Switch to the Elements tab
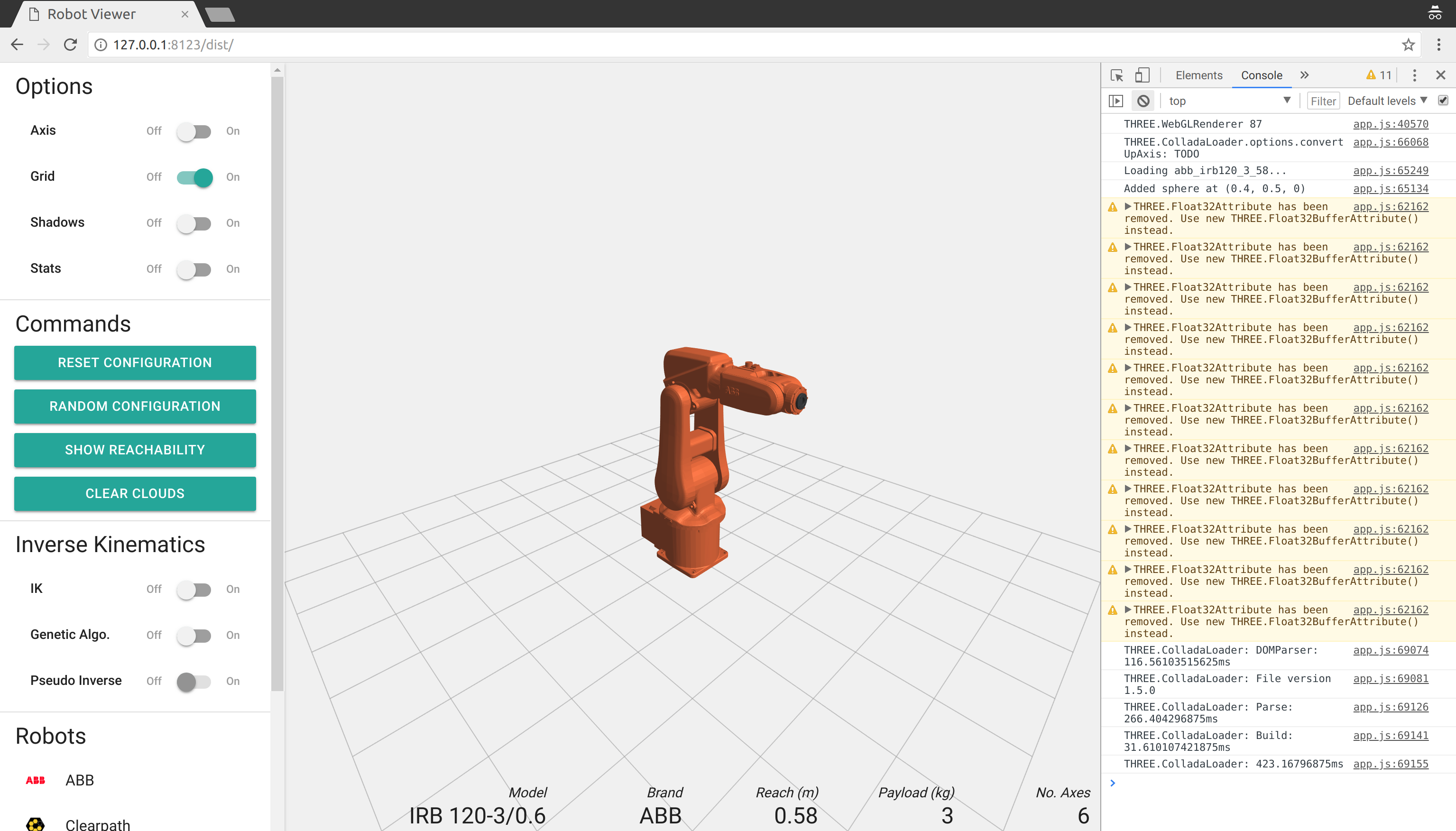The height and width of the screenshot is (831, 1456). [1198, 75]
